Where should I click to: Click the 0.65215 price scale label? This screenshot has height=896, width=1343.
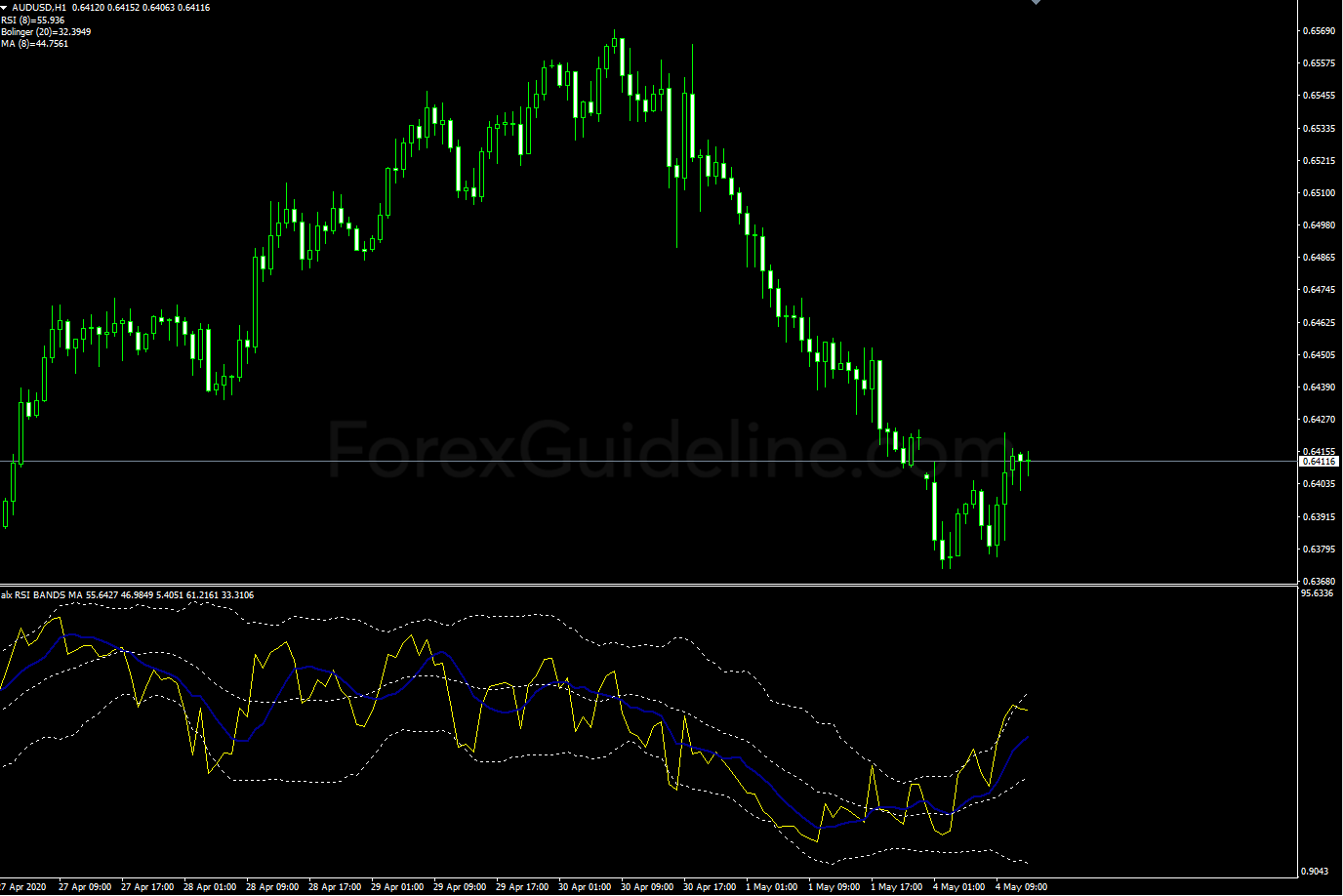point(1319,161)
